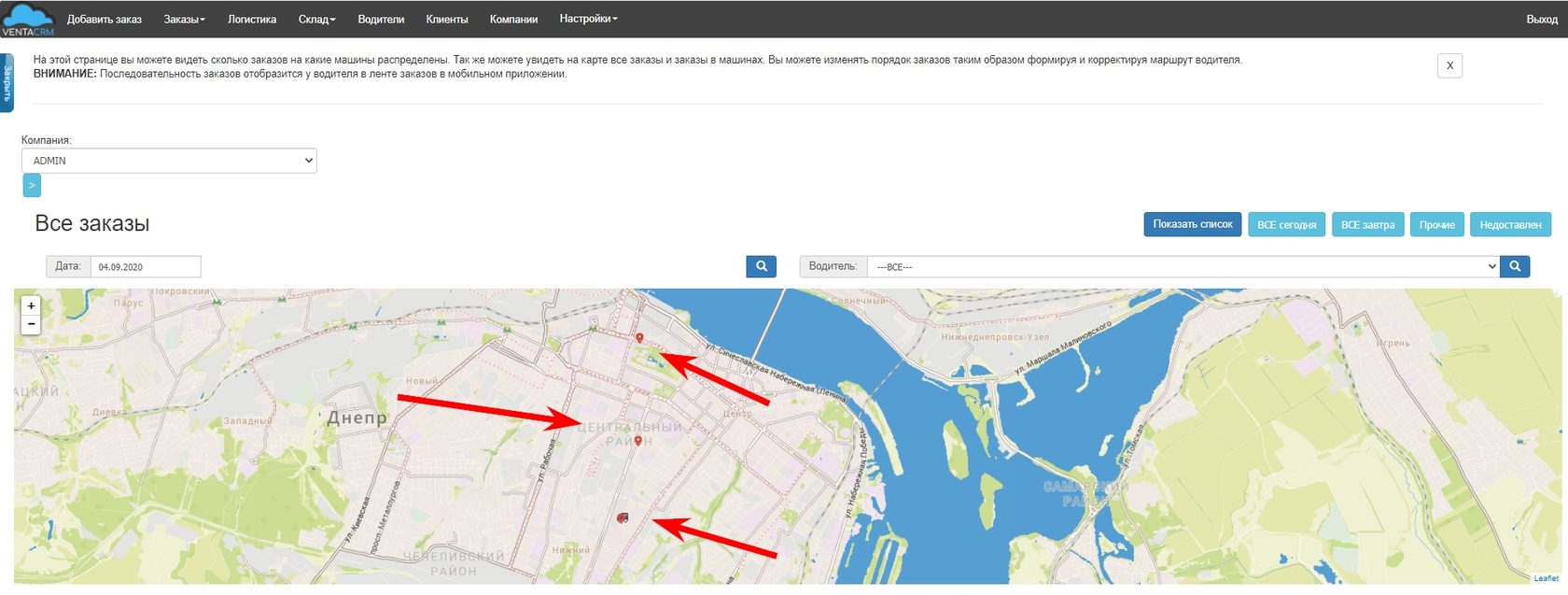Click the VentaCRM cloud logo
Viewport: 1568px width, 595px height.
(28, 19)
